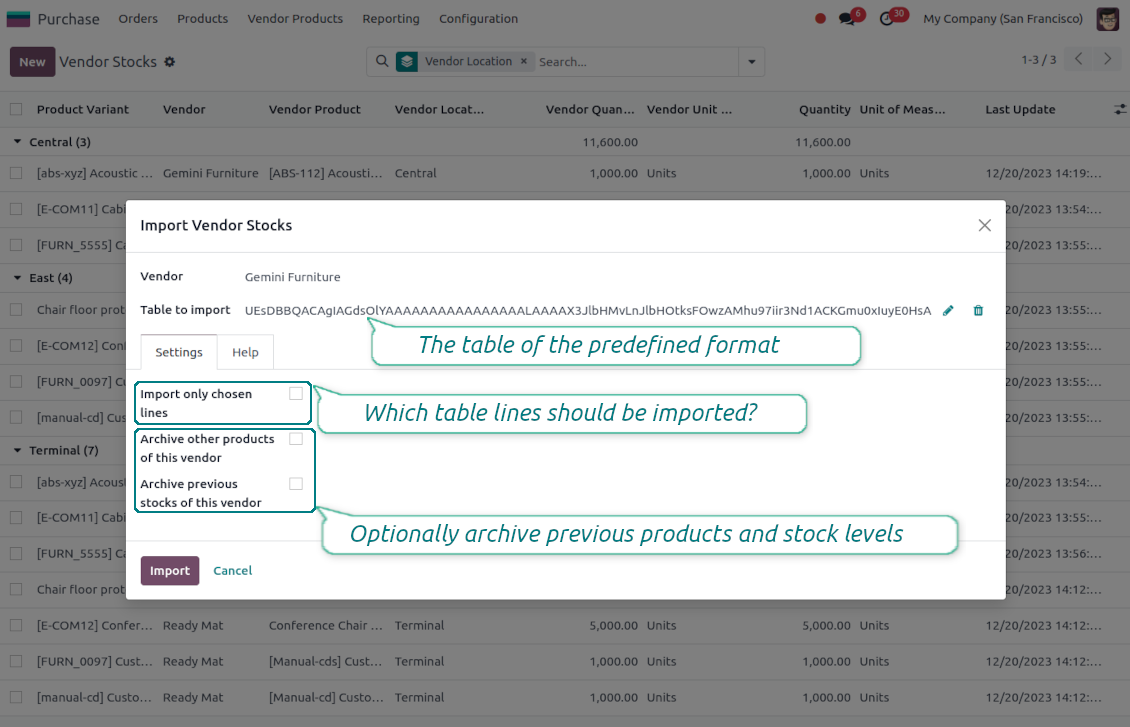Click the New button
This screenshot has height=727, width=1130.
click(x=32, y=62)
